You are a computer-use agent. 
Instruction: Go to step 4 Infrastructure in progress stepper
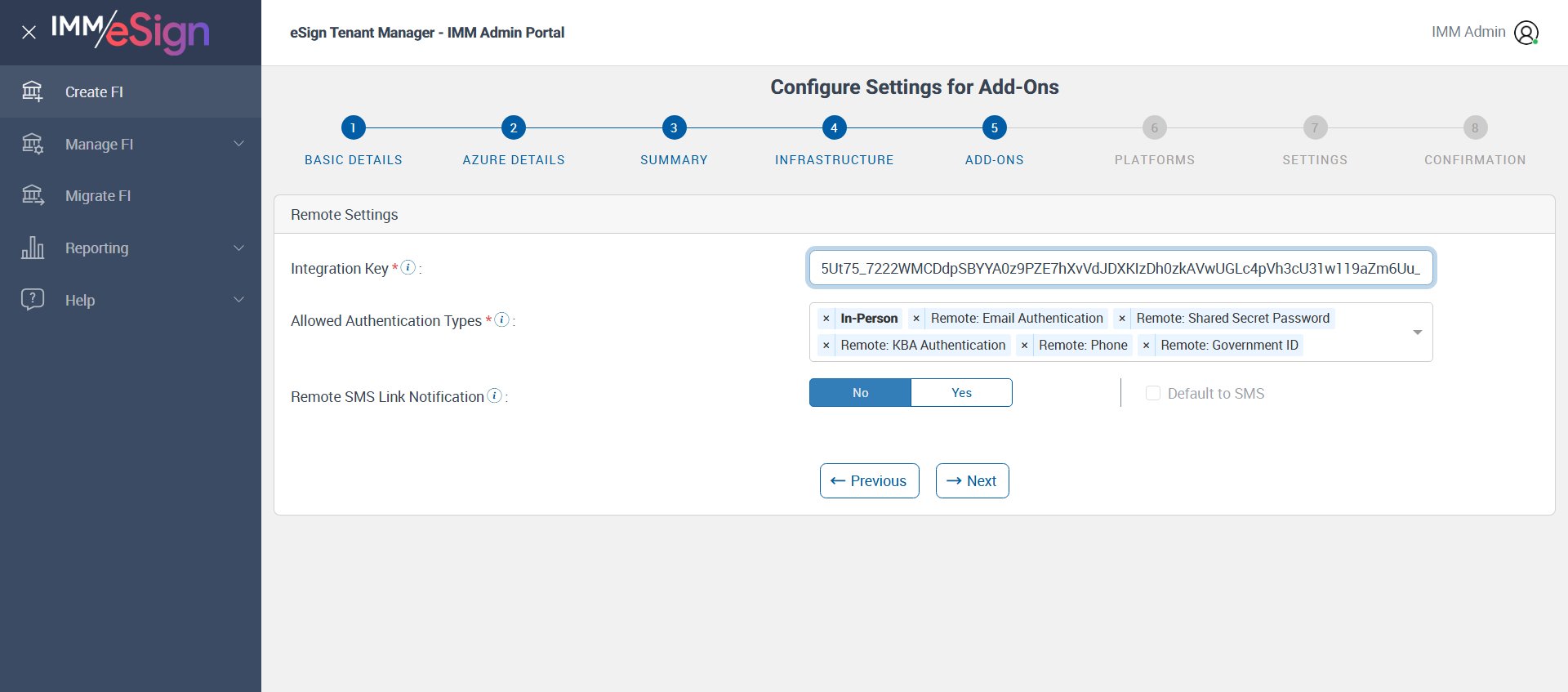tap(834, 128)
